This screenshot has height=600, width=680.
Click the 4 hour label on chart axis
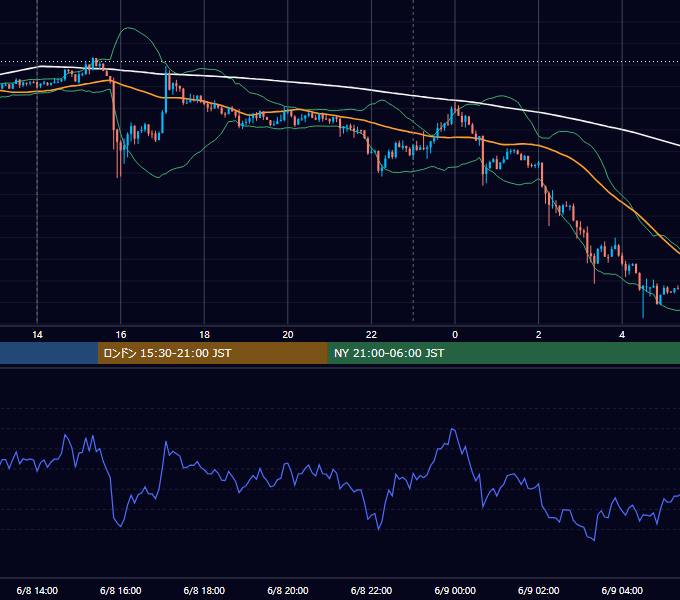click(x=622, y=335)
